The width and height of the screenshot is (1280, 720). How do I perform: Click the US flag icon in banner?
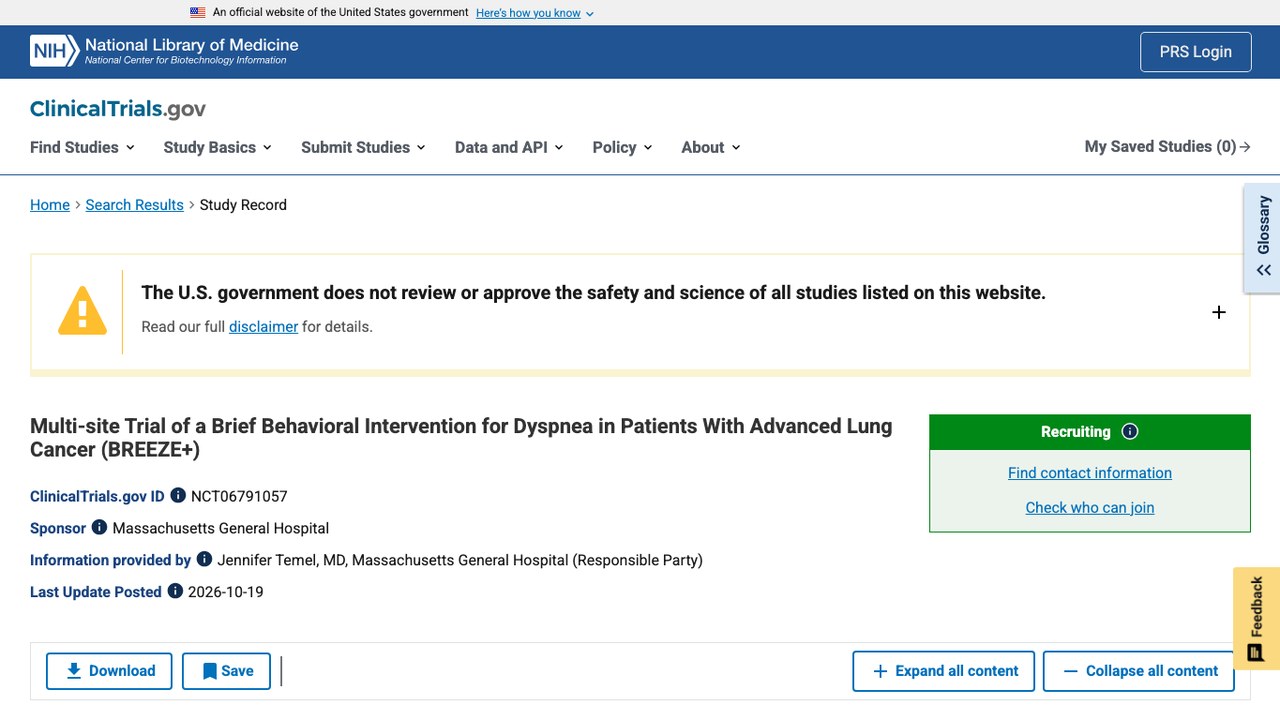198,13
